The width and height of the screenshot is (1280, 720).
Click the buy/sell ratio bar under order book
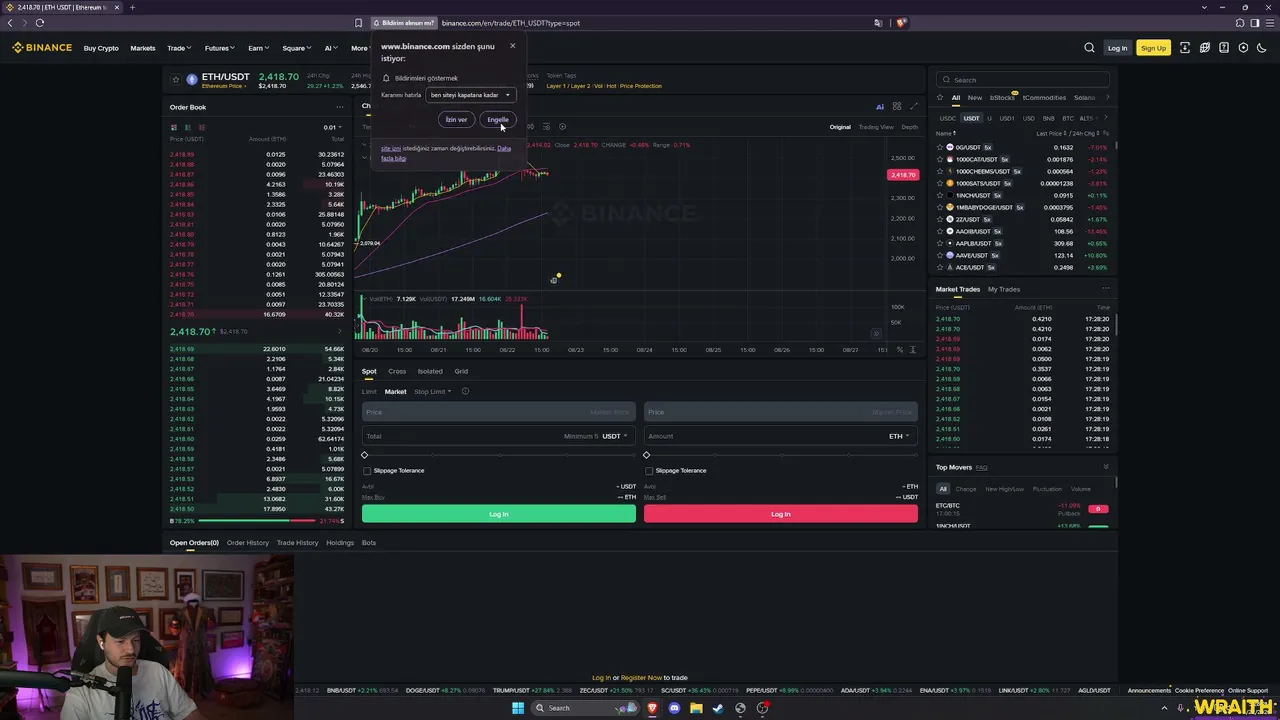click(x=257, y=521)
